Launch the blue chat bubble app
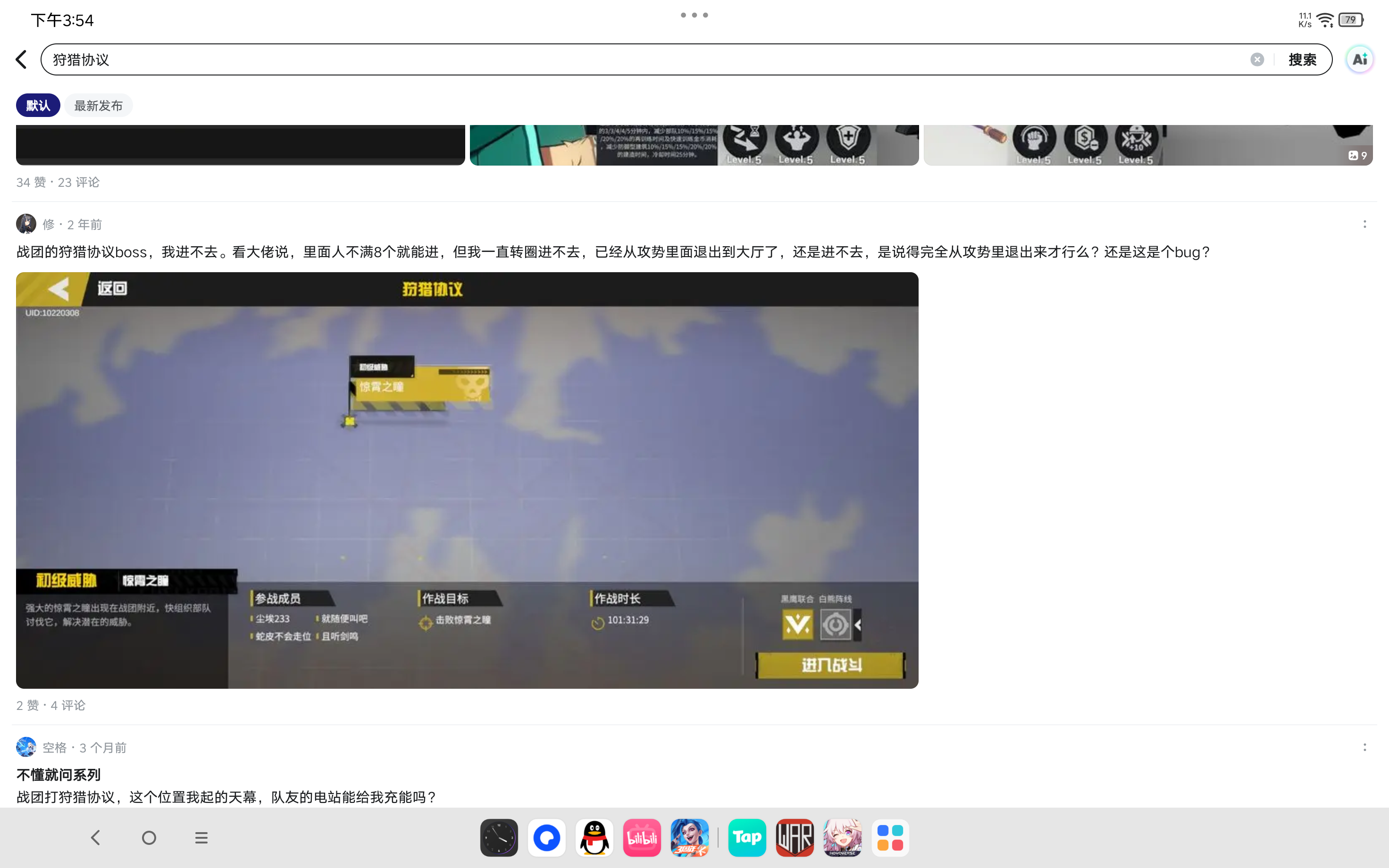This screenshot has width=1389, height=868. pos(546,838)
